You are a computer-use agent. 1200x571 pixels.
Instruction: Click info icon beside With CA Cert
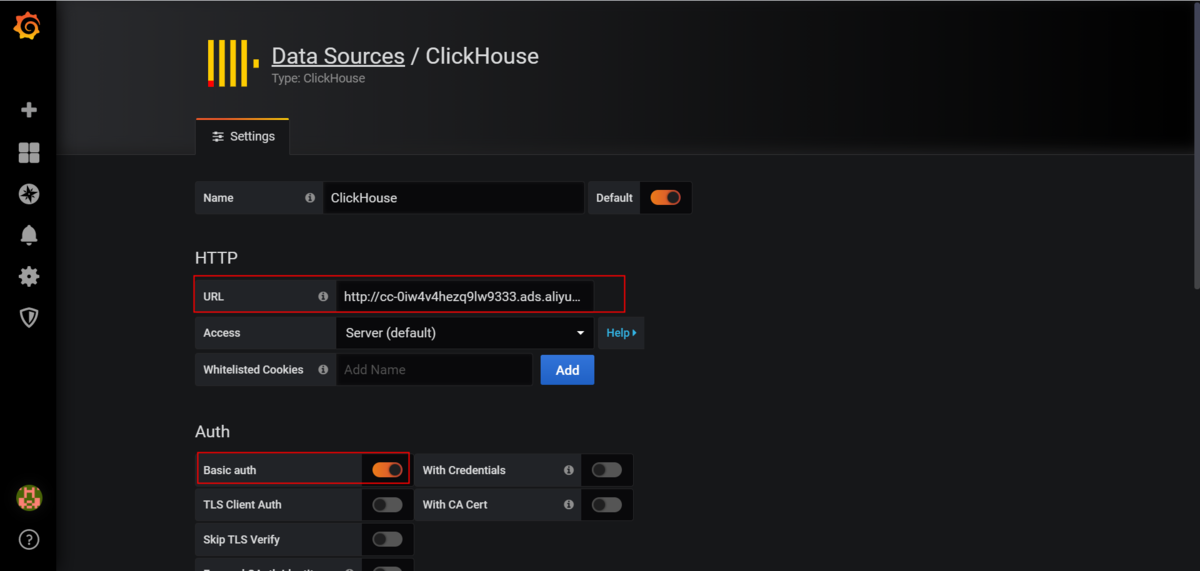[568, 505]
